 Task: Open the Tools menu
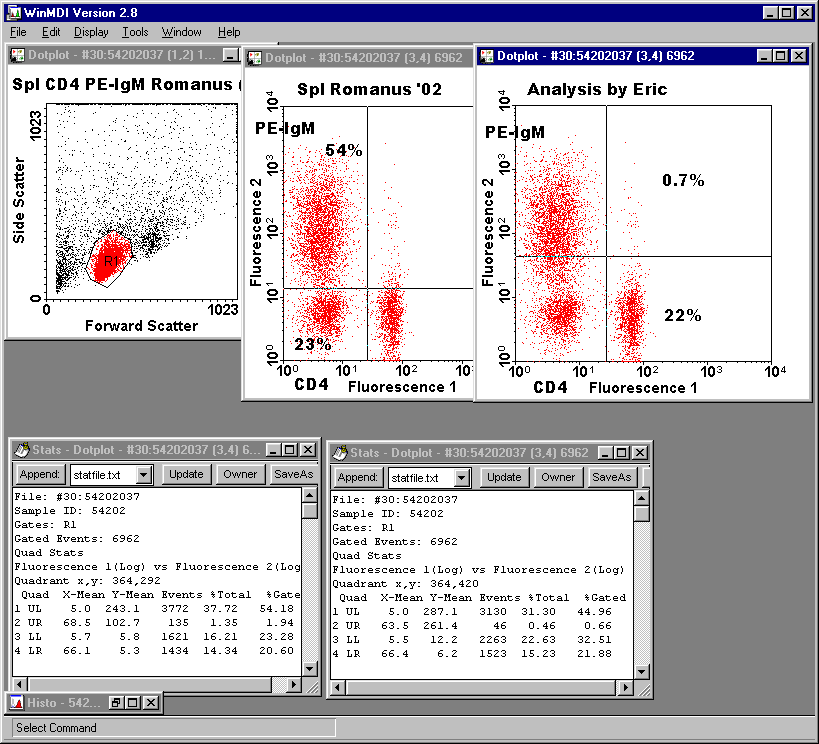tap(135, 32)
